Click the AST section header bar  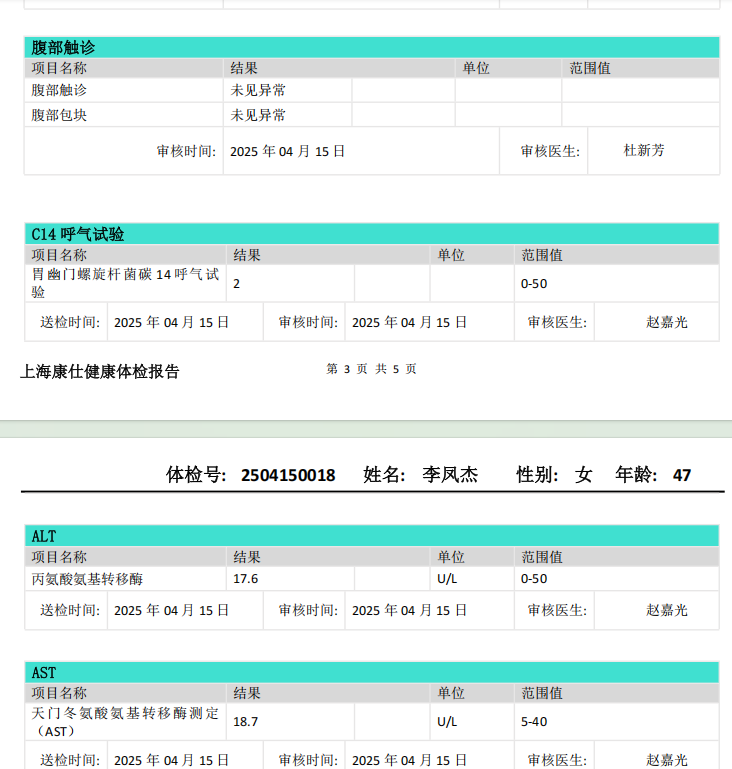click(x=371, y=673)
